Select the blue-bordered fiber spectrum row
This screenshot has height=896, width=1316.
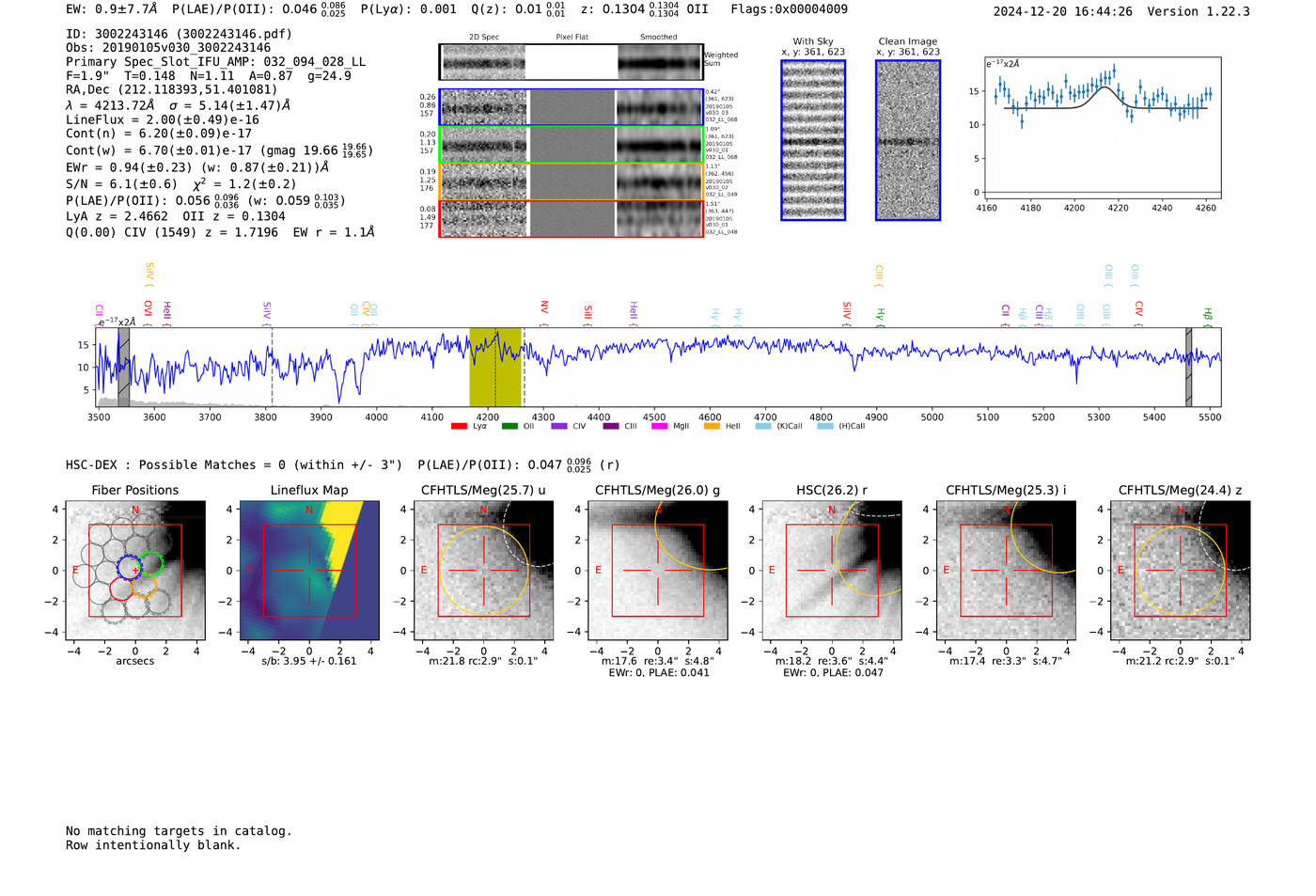pos(571,107)
